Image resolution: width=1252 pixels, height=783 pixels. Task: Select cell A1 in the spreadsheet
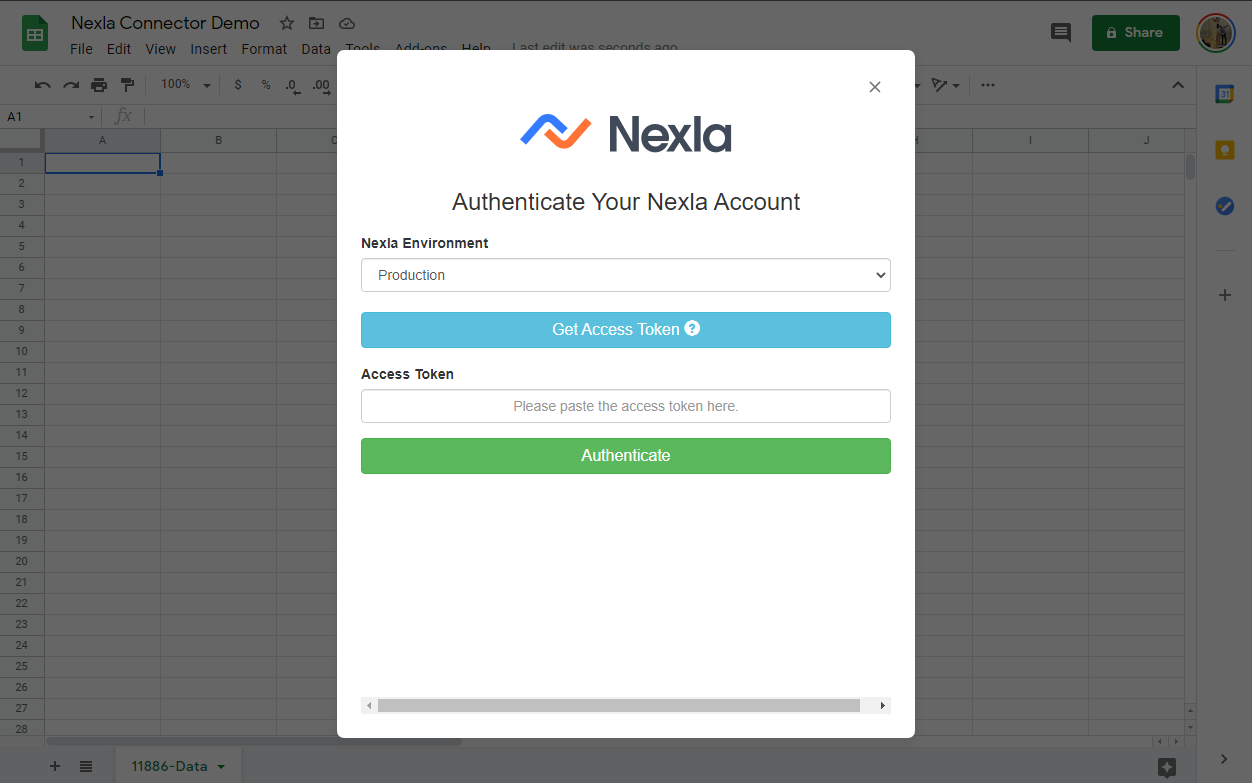102,162
